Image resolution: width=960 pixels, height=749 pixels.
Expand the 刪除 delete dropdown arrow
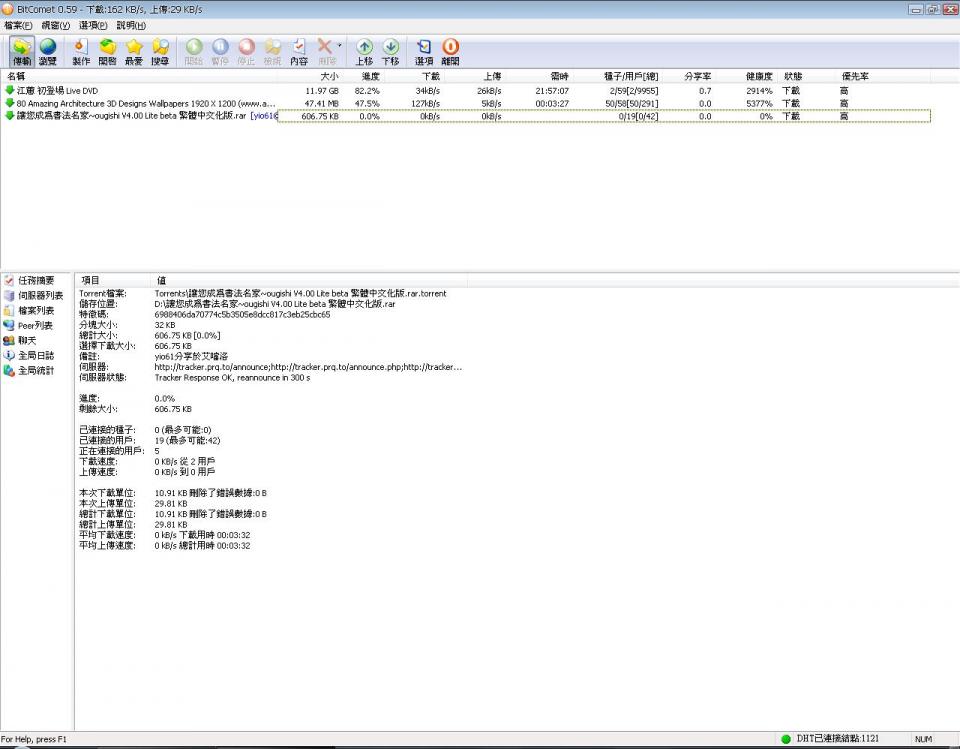(x=339, y=46)
